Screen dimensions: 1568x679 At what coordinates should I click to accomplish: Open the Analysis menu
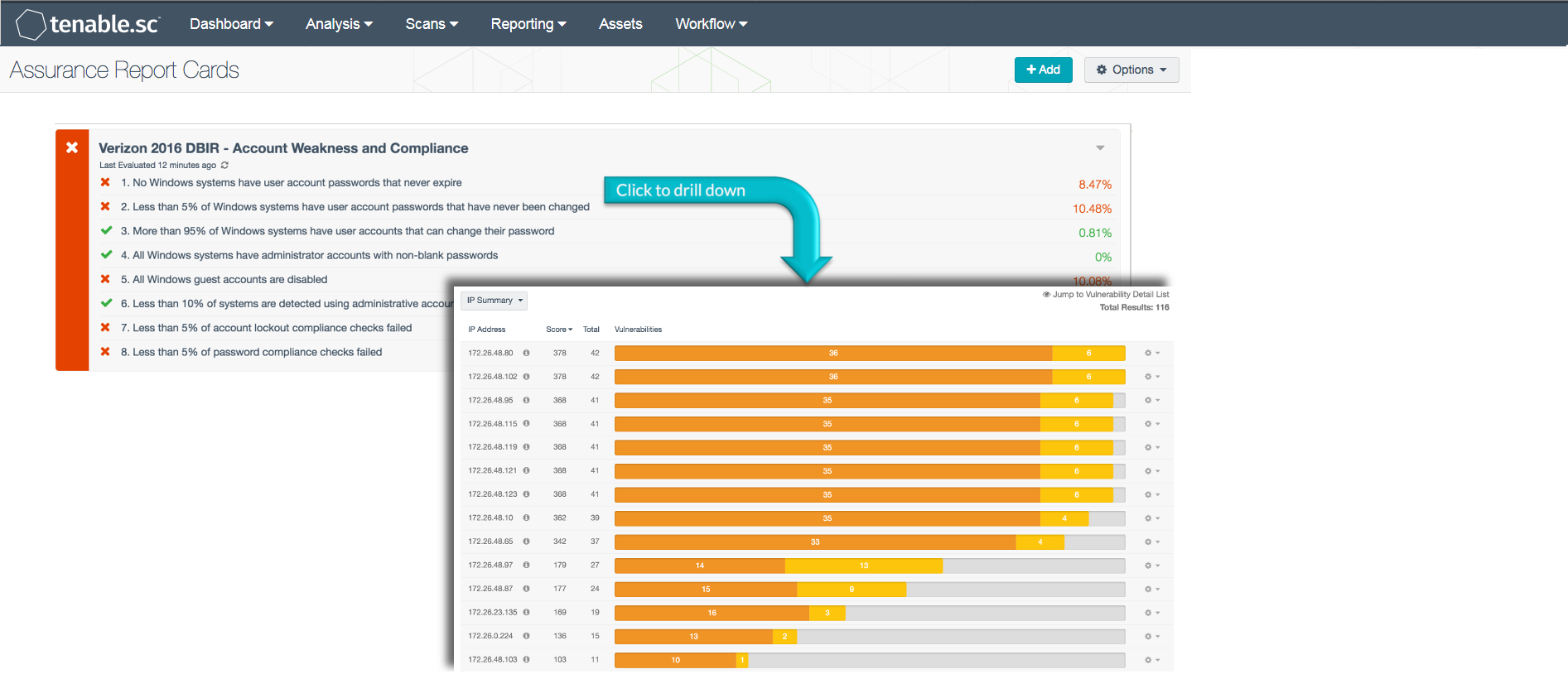[x=339, y=24]
